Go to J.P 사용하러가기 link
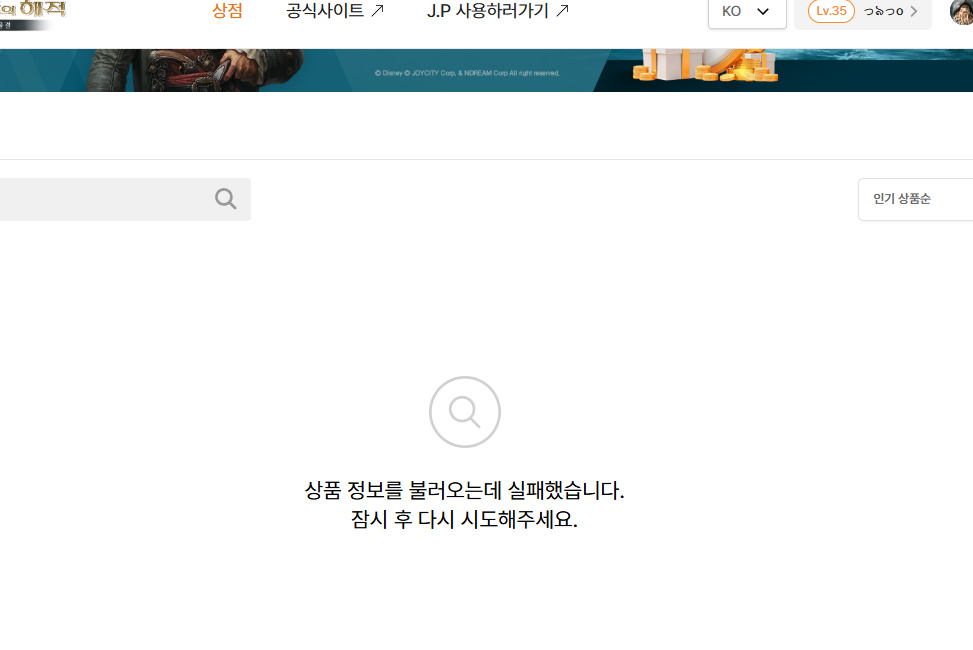 point(488,11)
